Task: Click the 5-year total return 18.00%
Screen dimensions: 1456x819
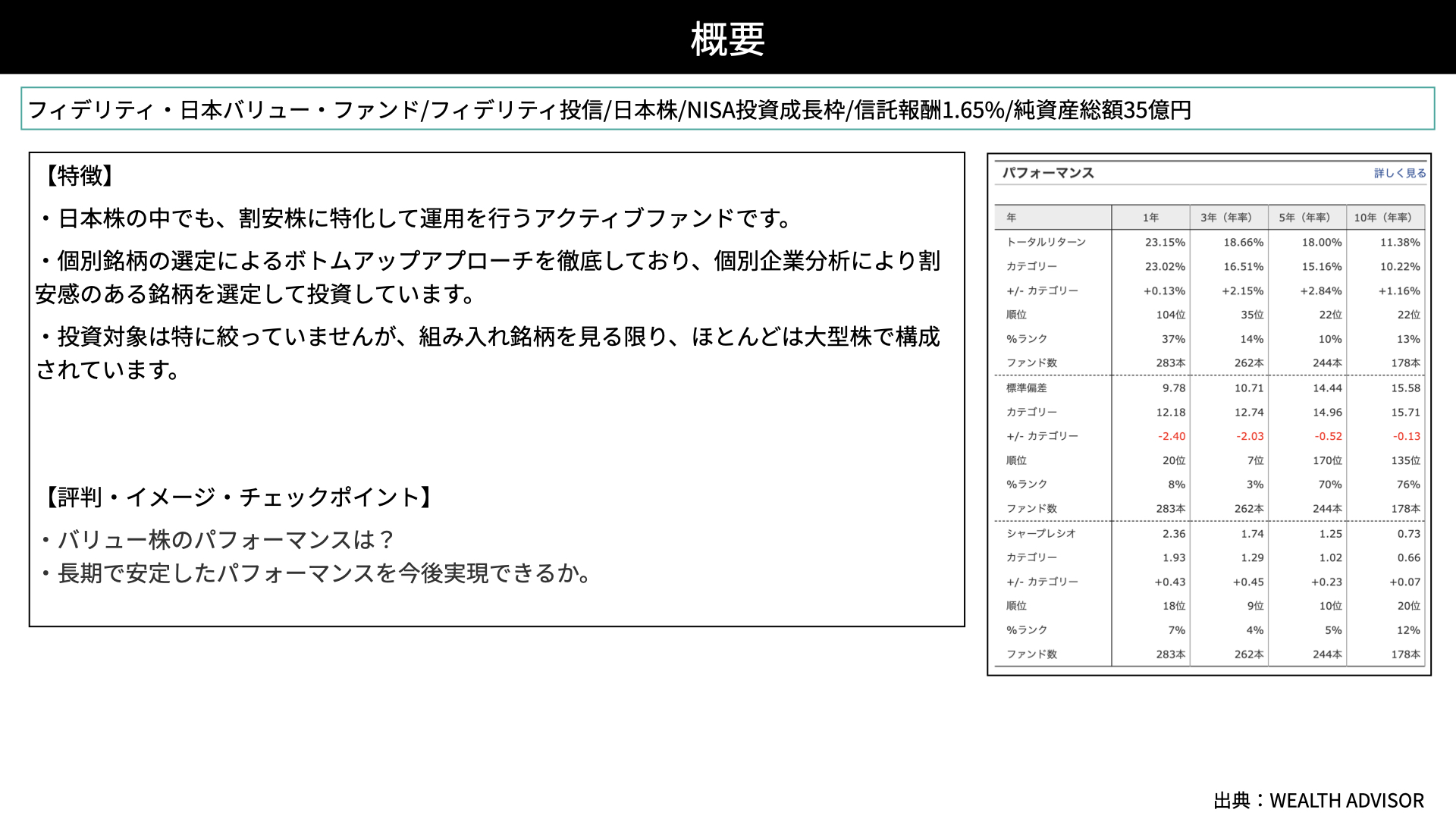Action: [x=1322, y=242]
